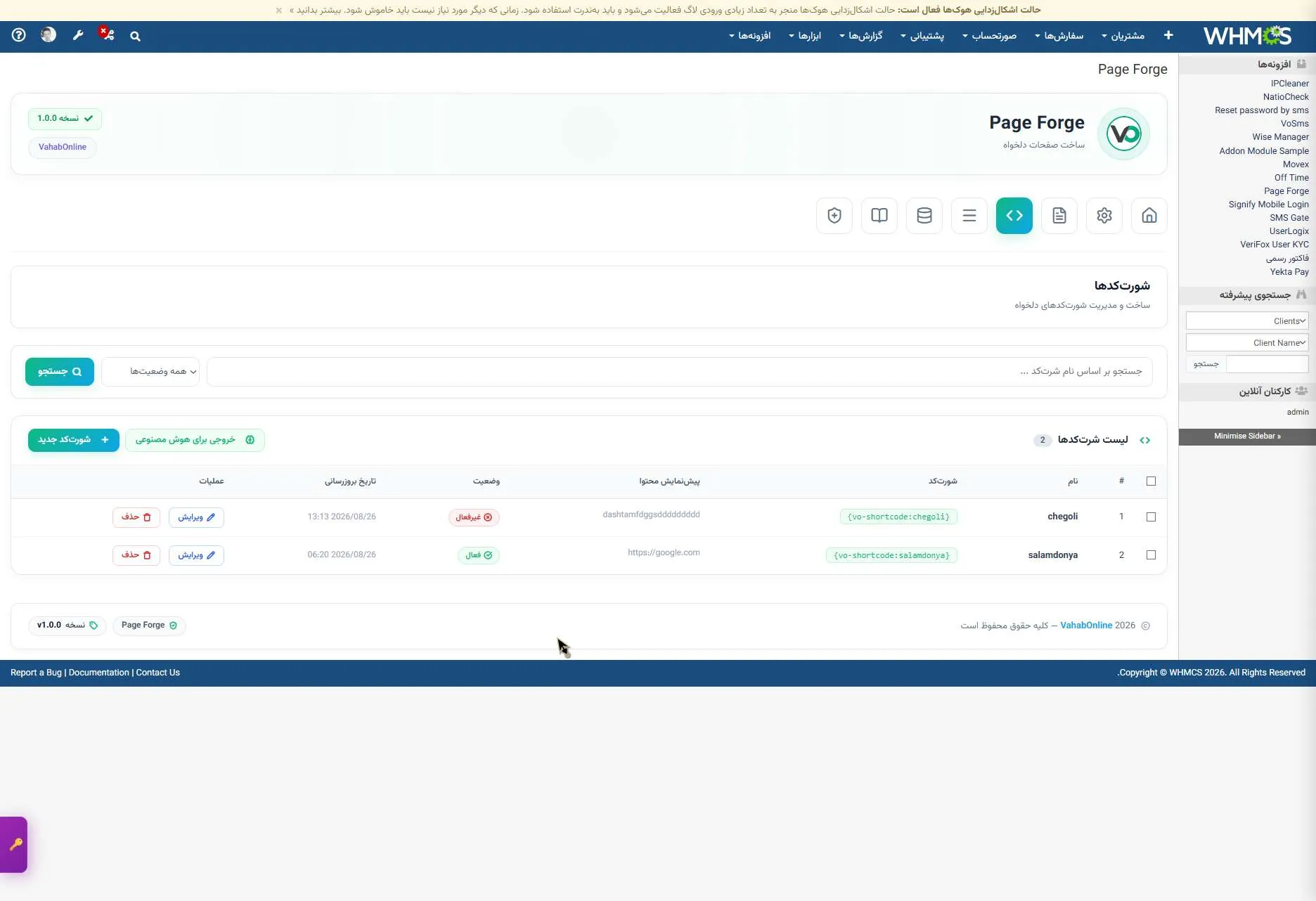Open the admin avatar profile icon

point(49,35)
